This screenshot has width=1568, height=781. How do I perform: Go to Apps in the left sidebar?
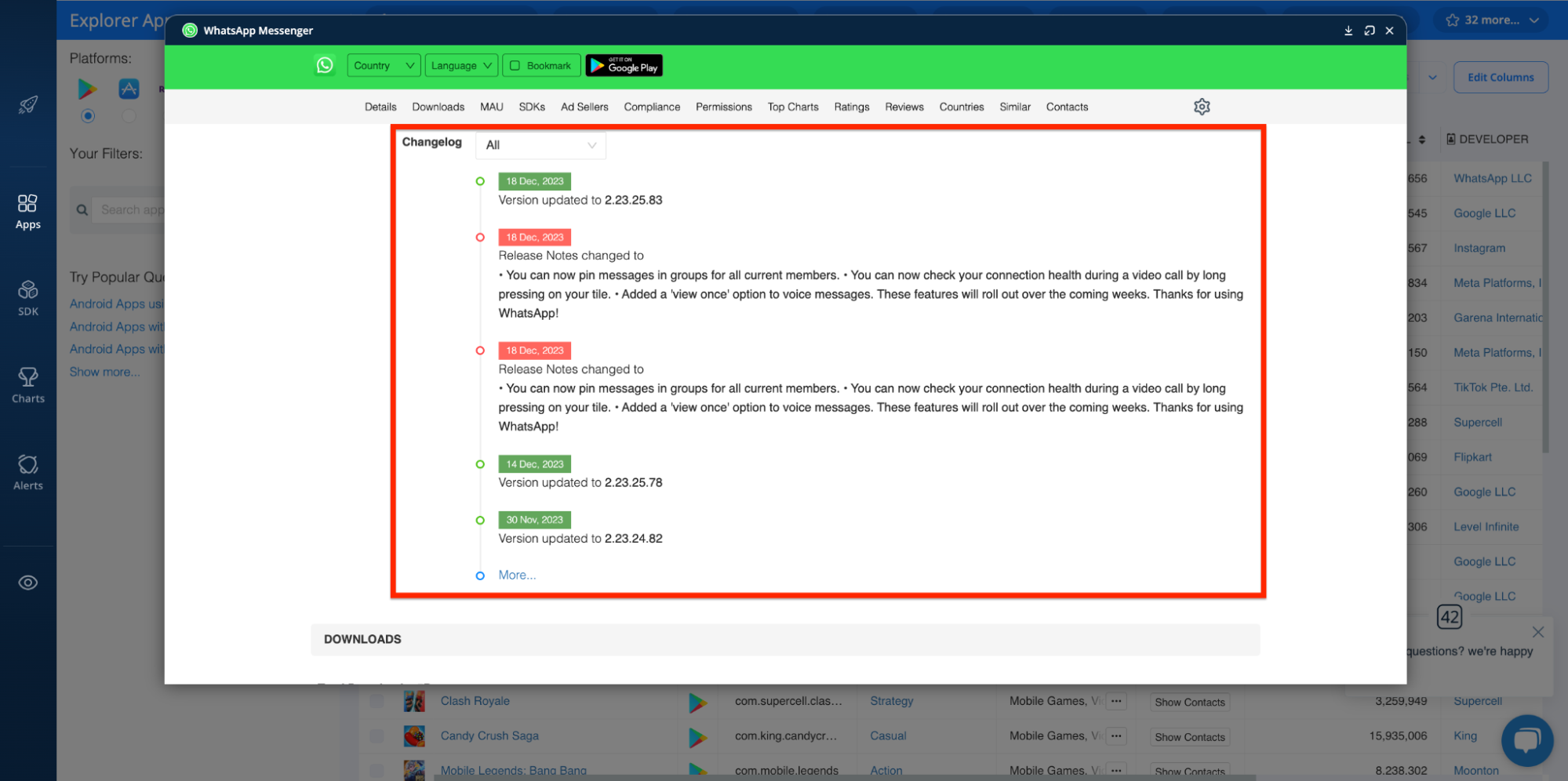(27, 212)
